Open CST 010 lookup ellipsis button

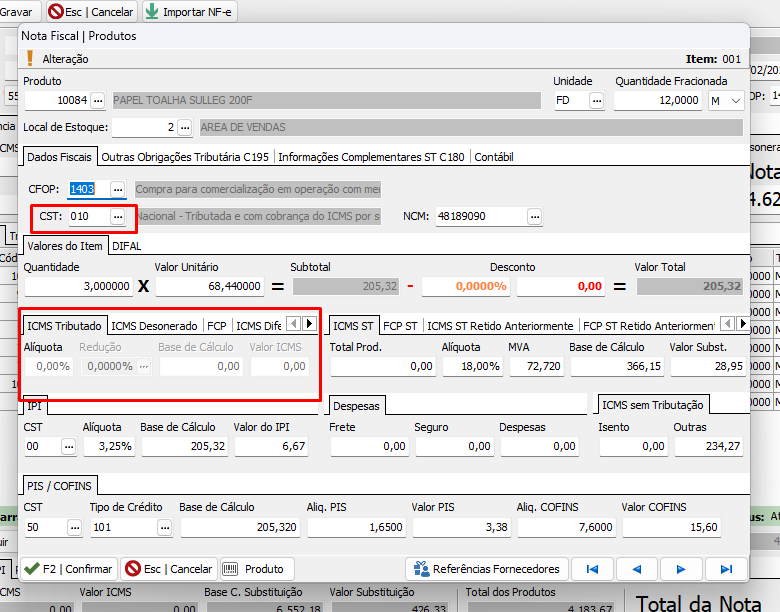[x=118, y=216]
